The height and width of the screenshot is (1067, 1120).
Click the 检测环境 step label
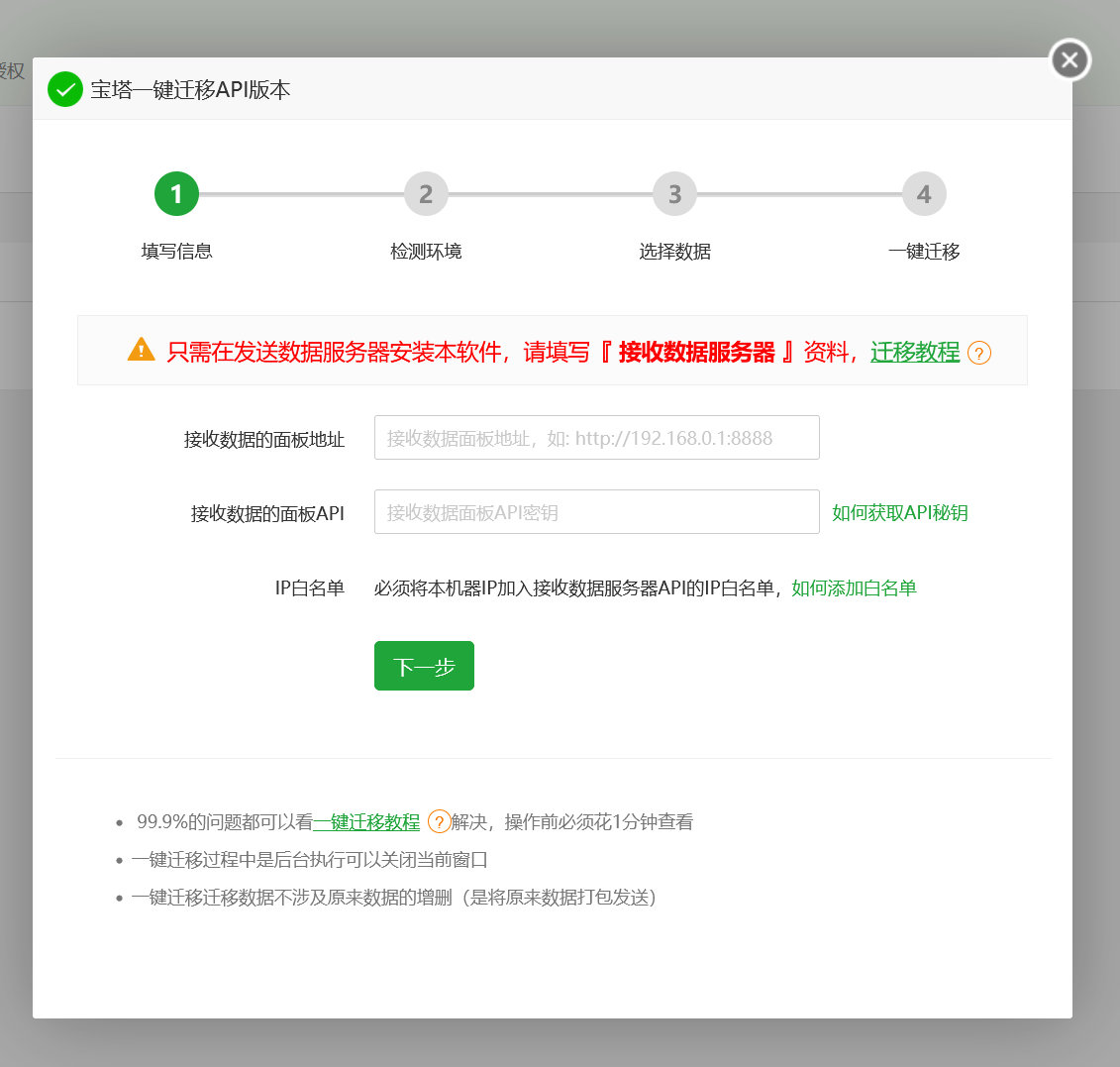point(426,252)
